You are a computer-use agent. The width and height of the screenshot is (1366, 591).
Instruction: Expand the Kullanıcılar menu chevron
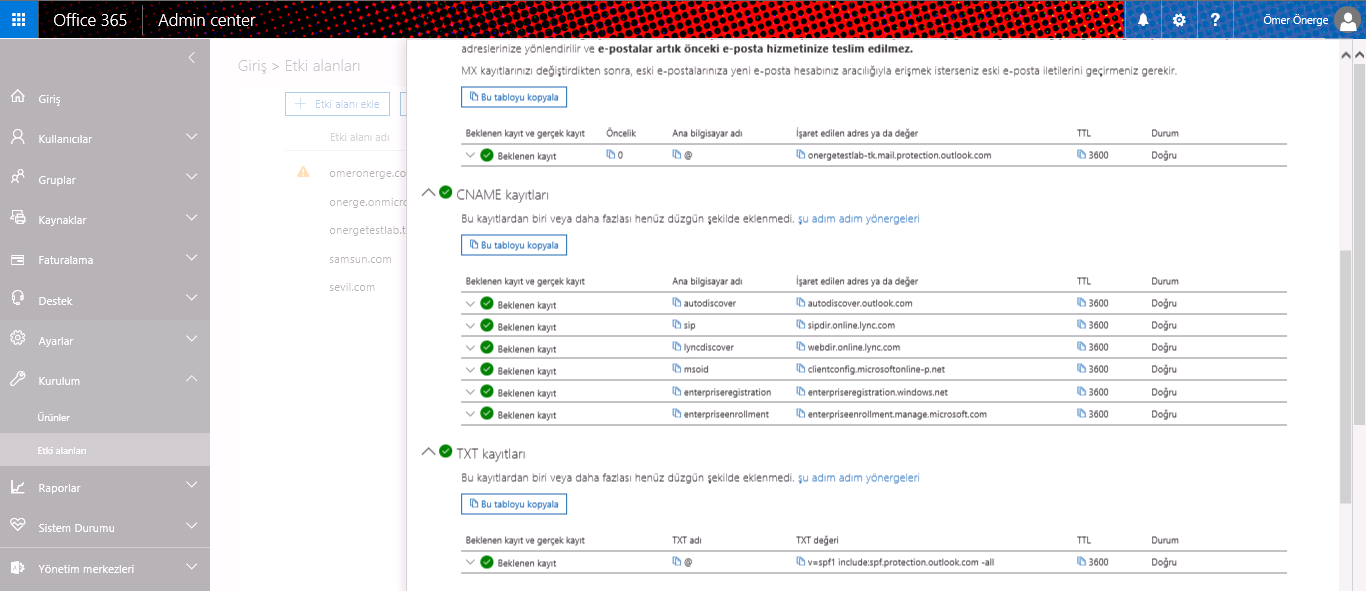pyautogui.click(x=192, y=138)
